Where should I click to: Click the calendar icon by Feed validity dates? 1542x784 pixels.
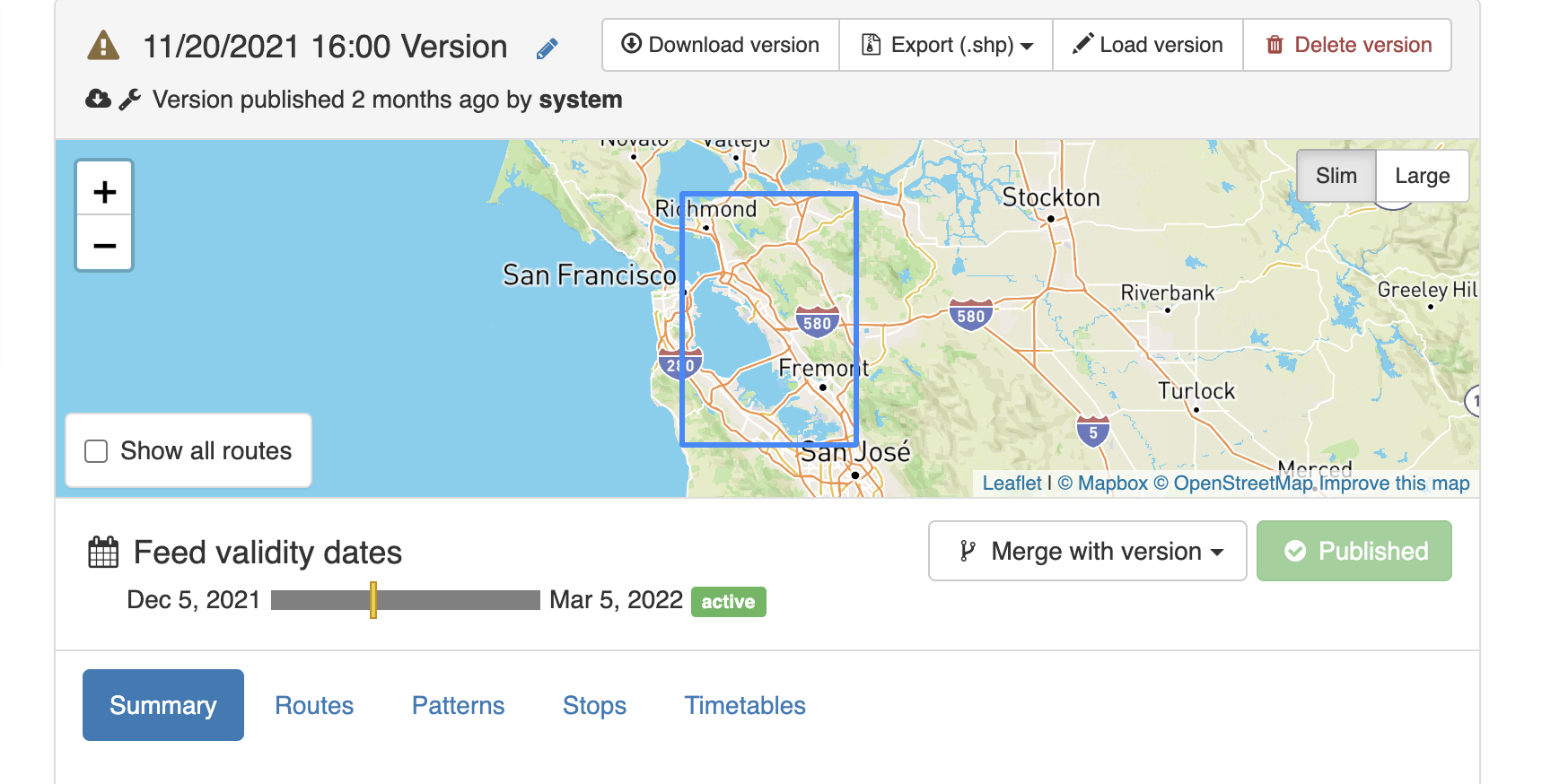click(x=103, y=552)
